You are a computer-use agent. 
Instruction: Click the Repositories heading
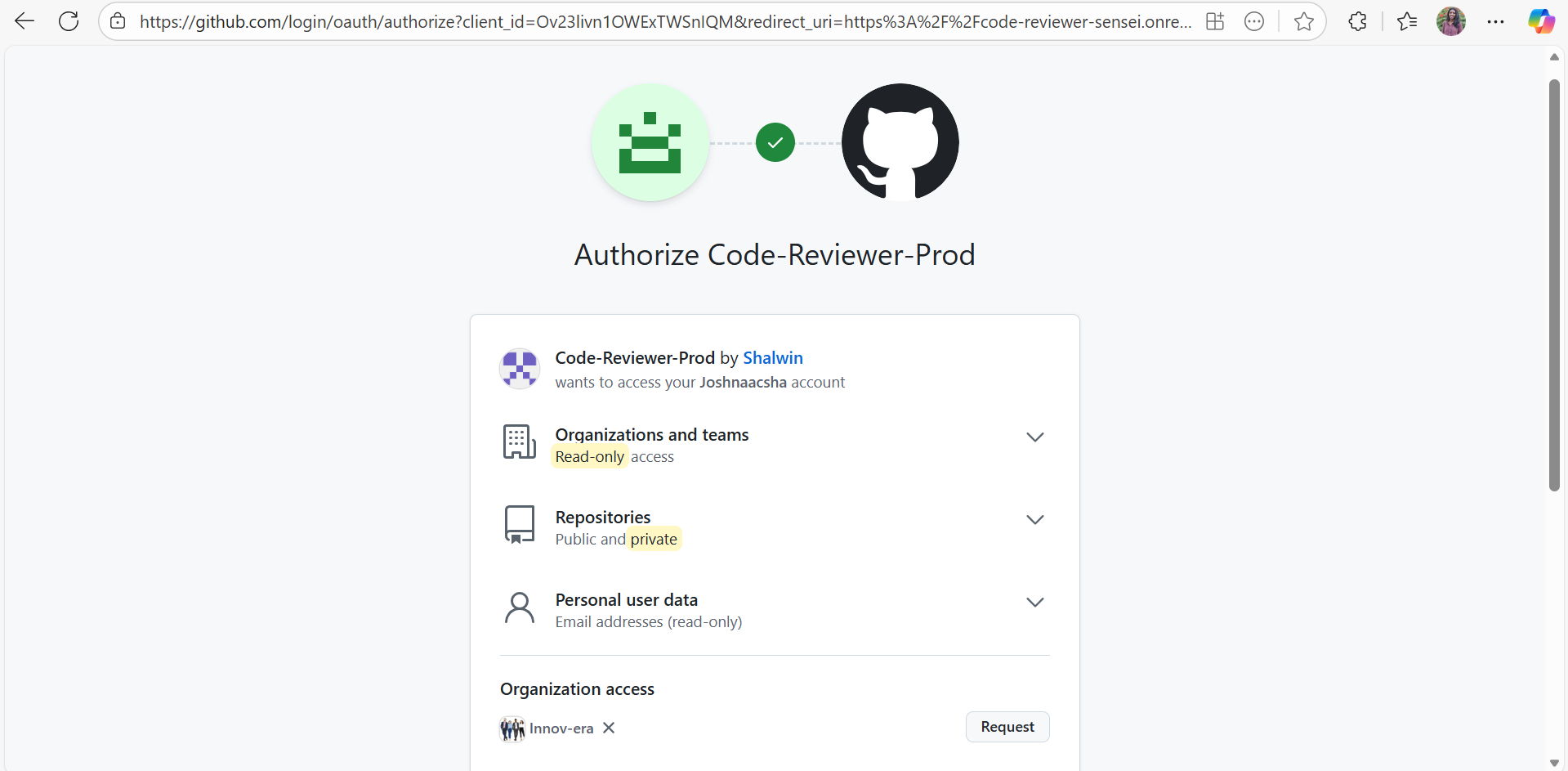pos(603,518)
